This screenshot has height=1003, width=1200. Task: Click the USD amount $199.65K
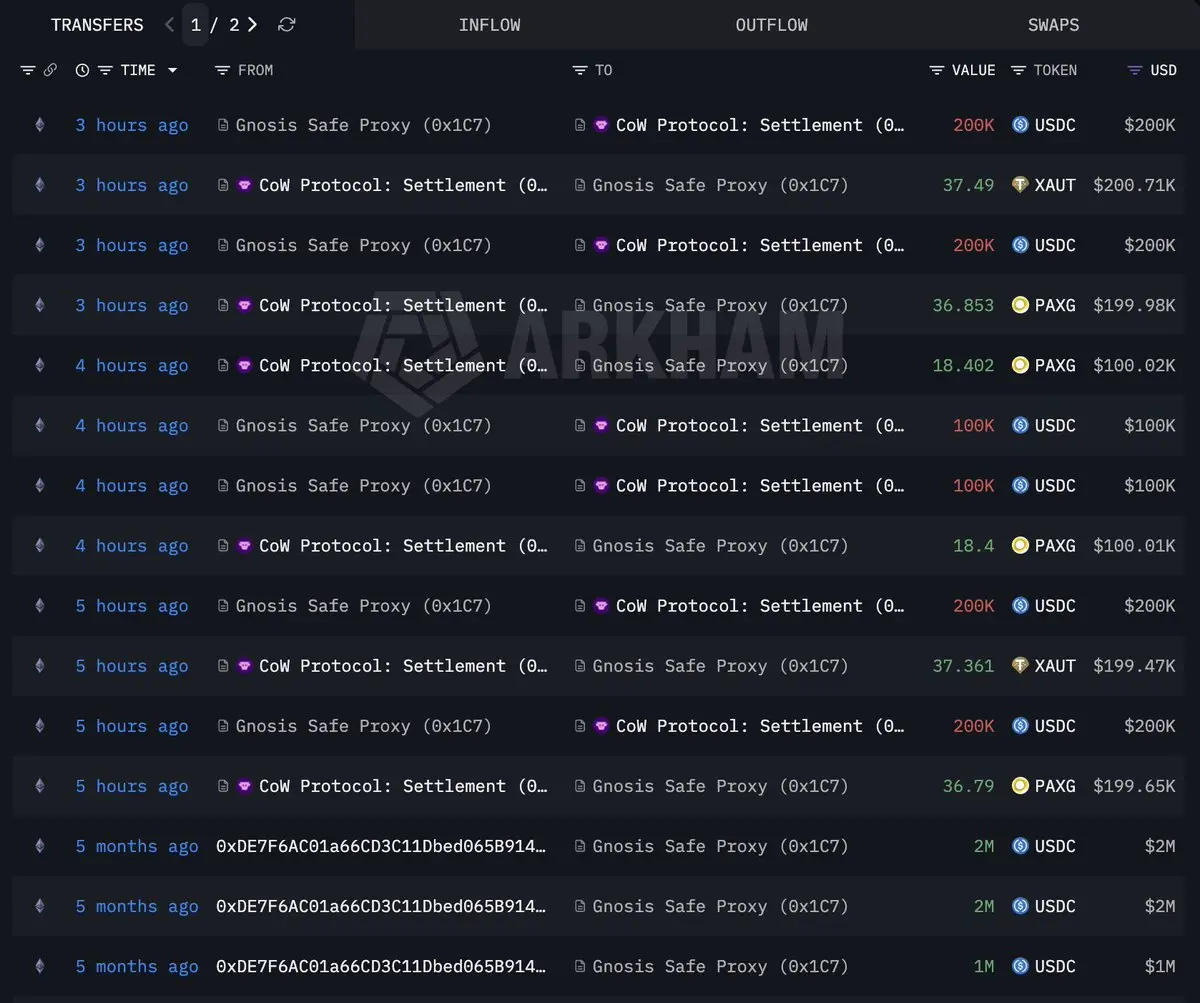[1134, 785]
